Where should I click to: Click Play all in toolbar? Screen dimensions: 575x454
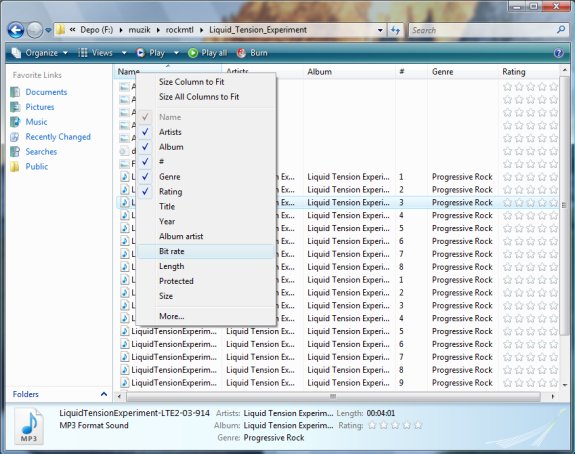[208, 53]
